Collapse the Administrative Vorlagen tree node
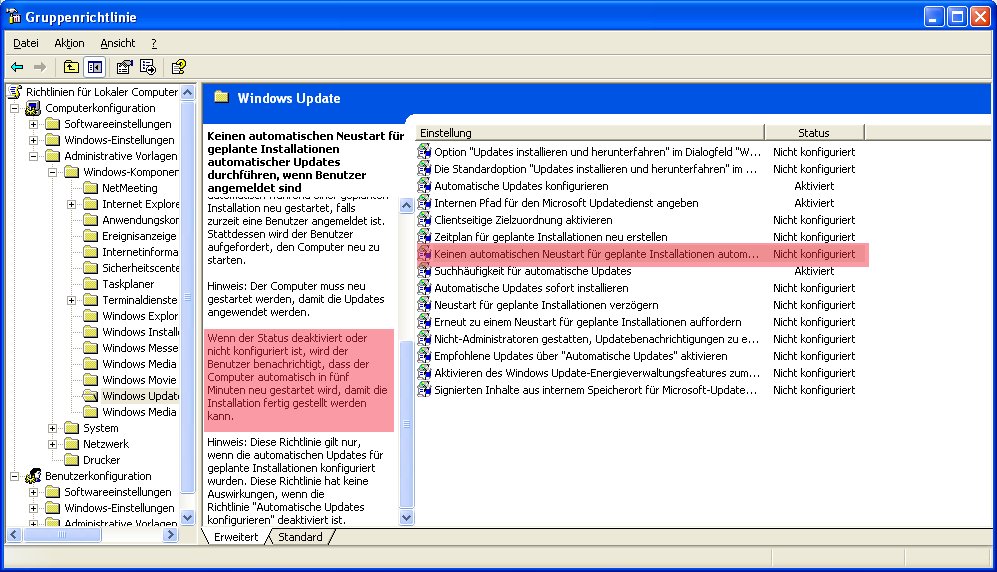The height and width of the screenshot is (572, 997). 34,156
